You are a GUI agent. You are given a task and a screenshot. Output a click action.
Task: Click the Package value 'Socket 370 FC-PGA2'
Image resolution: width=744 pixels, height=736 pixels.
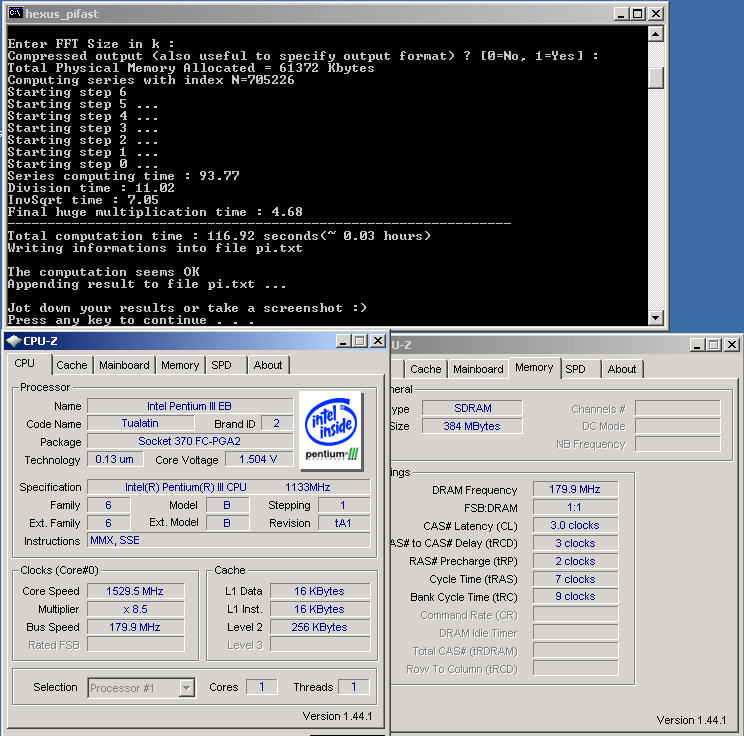[190, 441]
